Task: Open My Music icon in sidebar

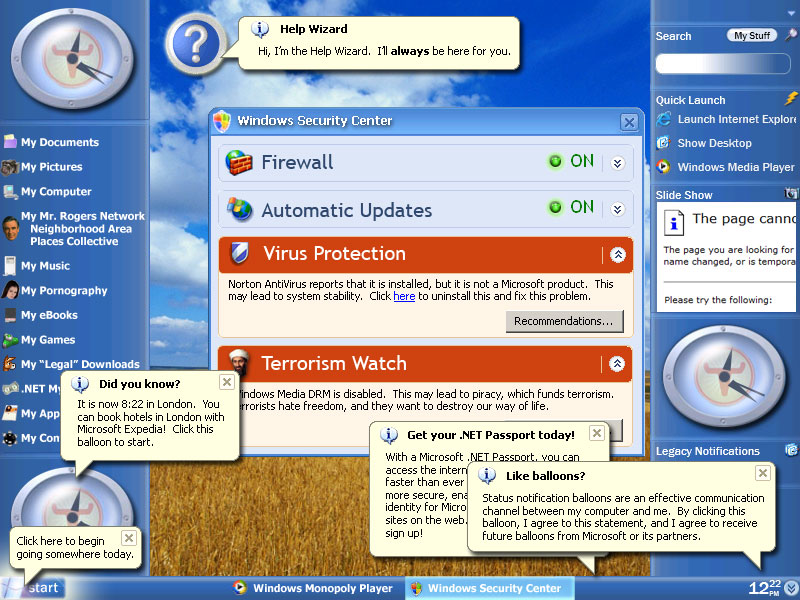Action: [x=10, y=266]
